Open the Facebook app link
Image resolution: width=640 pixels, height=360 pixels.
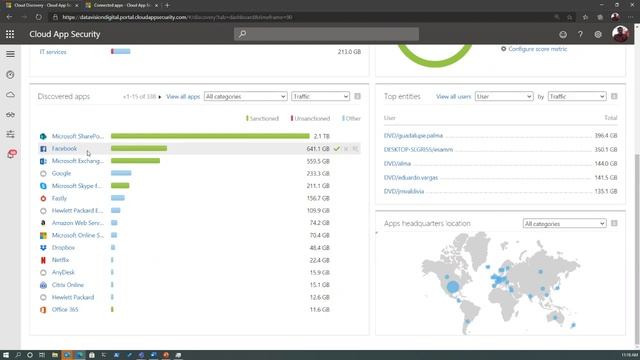[x=64, y=149]
